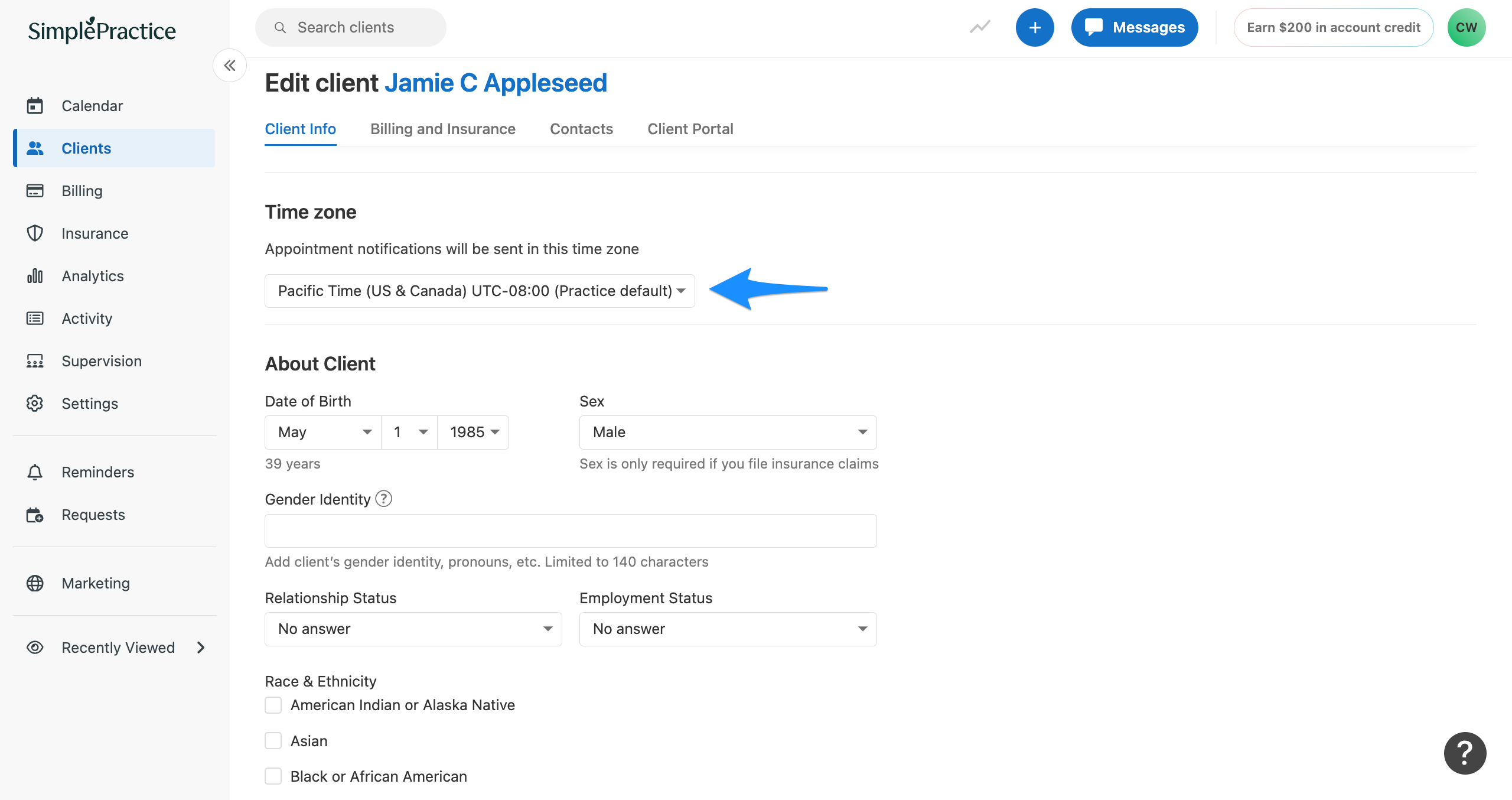
Task: Open the Relationship Status dropdown
Action: click(x=413, y=629)
